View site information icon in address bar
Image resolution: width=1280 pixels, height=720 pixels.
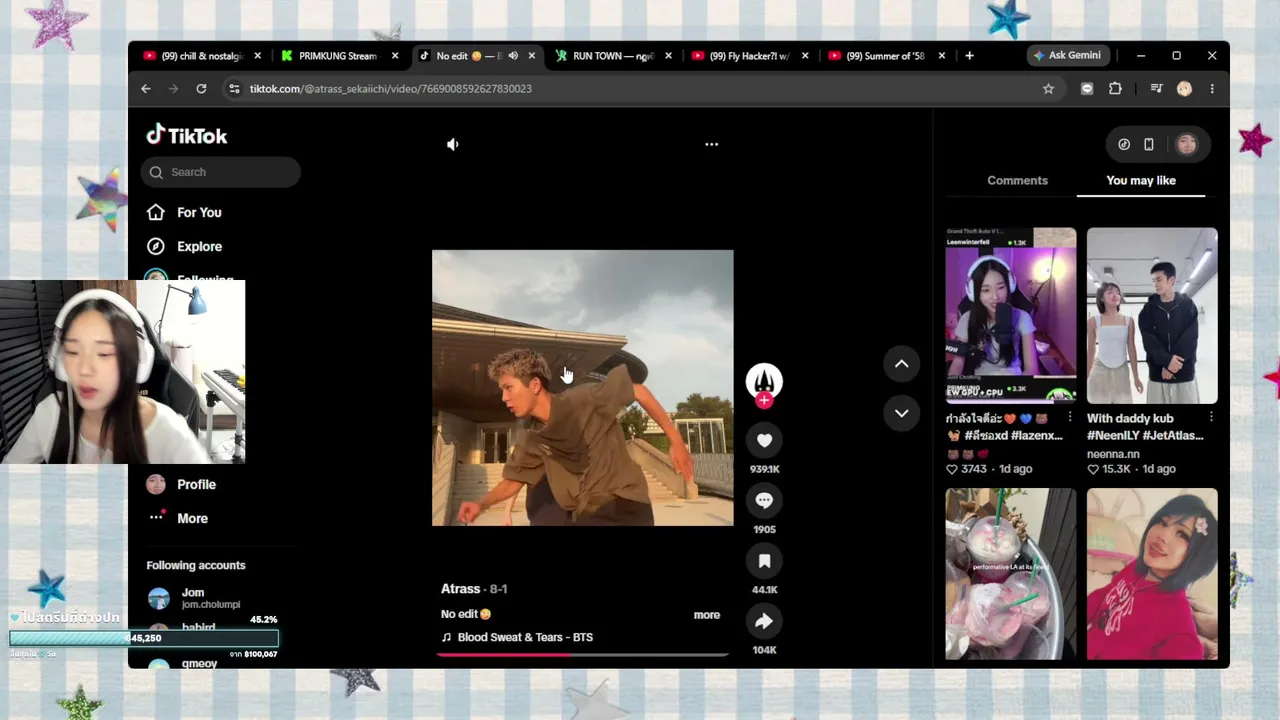click(x=234, y=89)
